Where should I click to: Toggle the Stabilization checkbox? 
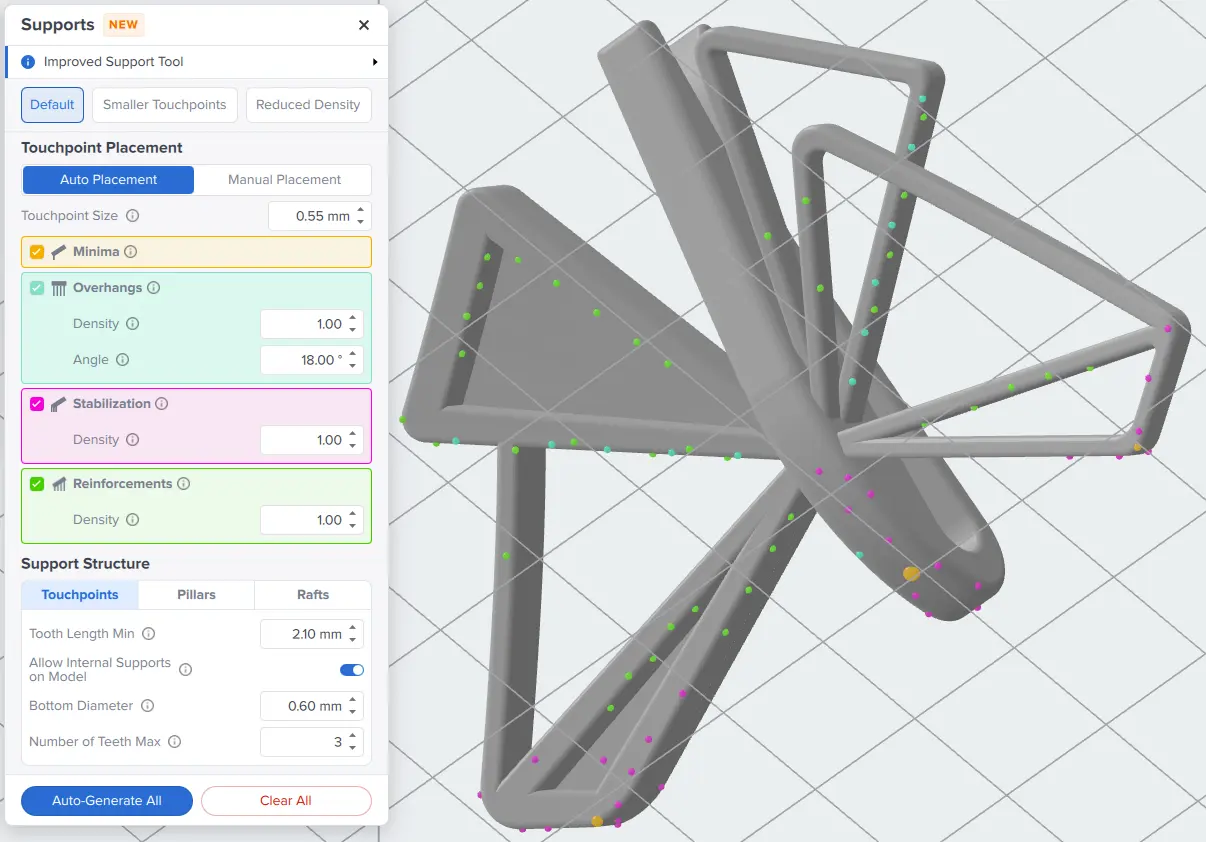pyautogui.click(x=37, y=404)
